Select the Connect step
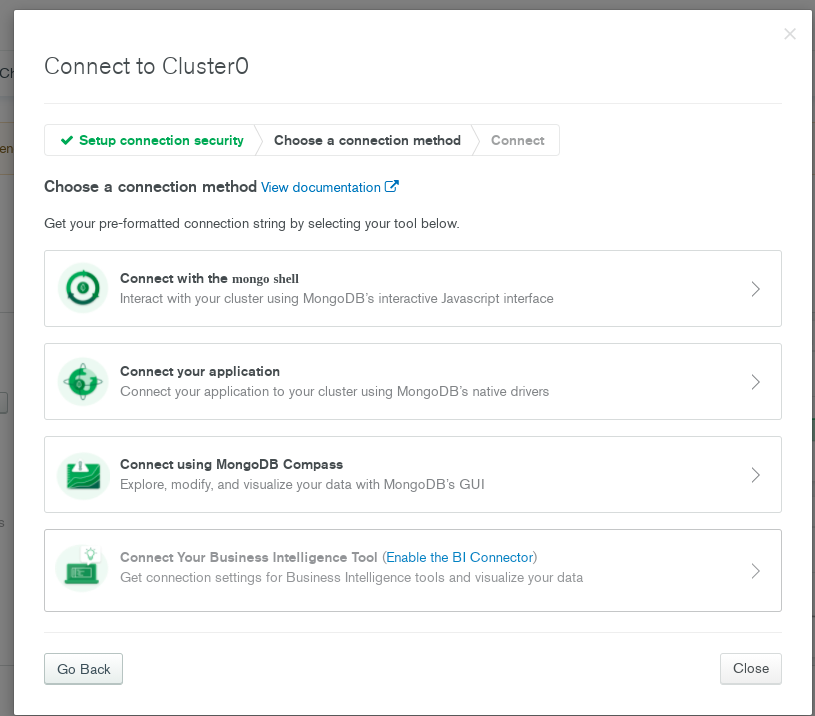The height and width of the screenshot is (716, 815). coord(518,140)
